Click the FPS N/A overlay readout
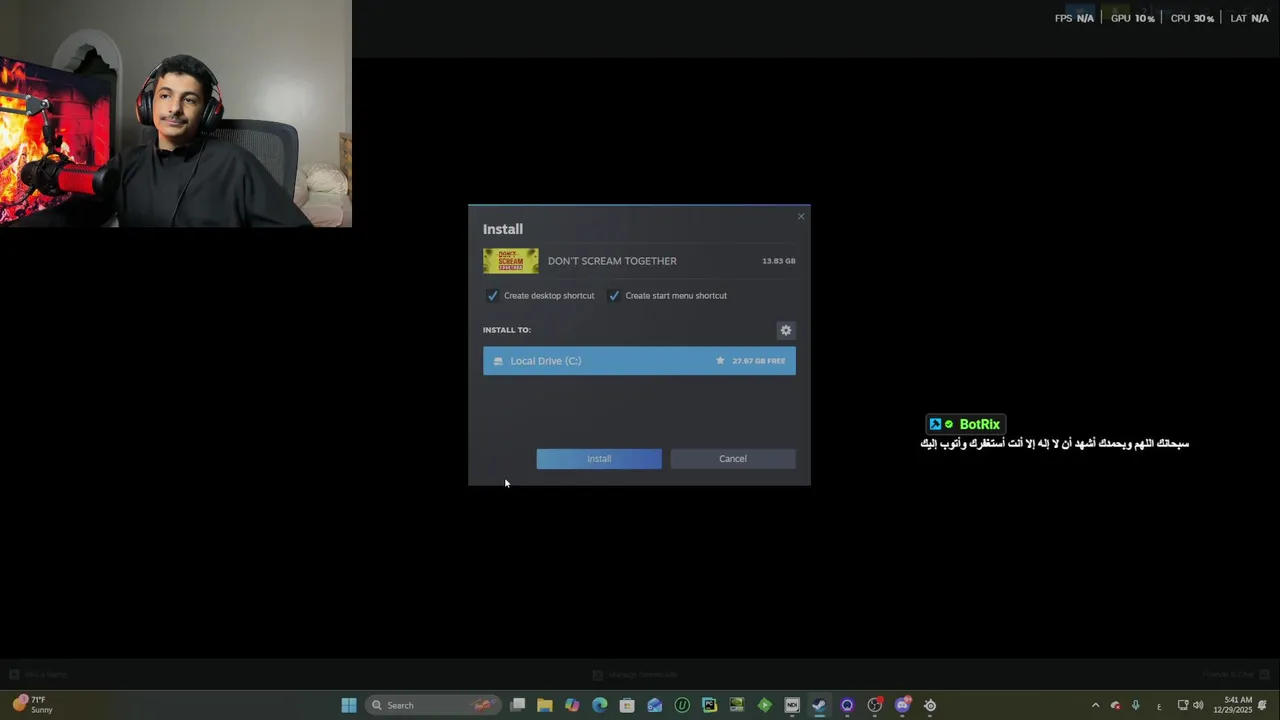This screenshot has width=1280, height=720. point(1074,18)
